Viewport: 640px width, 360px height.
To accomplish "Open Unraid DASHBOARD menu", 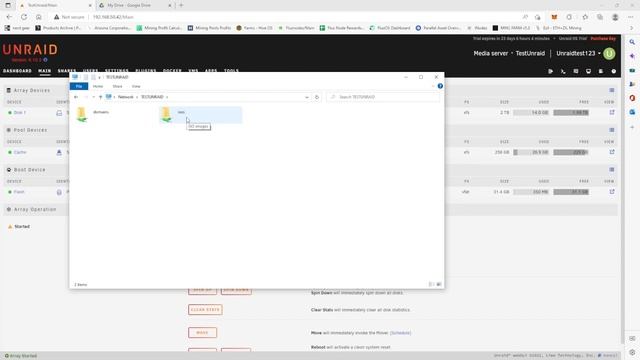I will 17,71.
